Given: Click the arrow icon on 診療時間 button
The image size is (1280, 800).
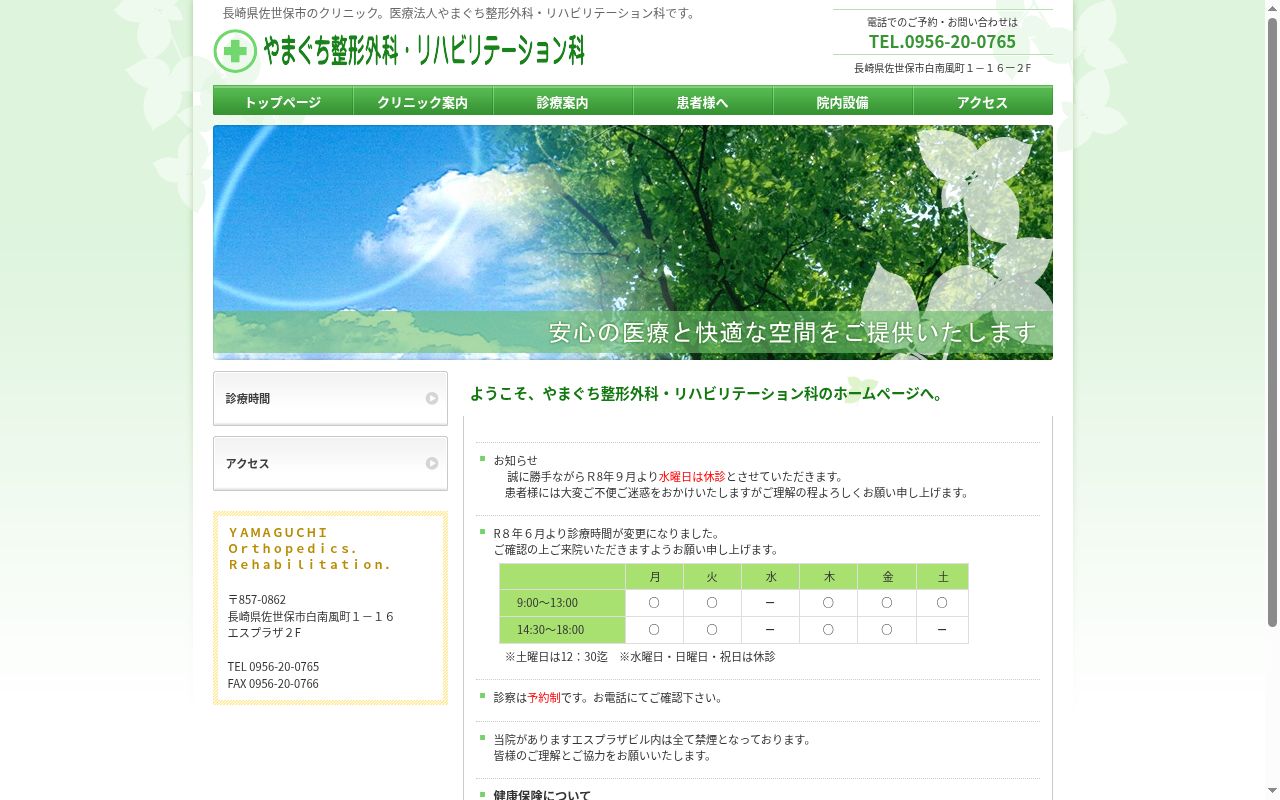Looking at the screenshot, I should click(432, 398).
